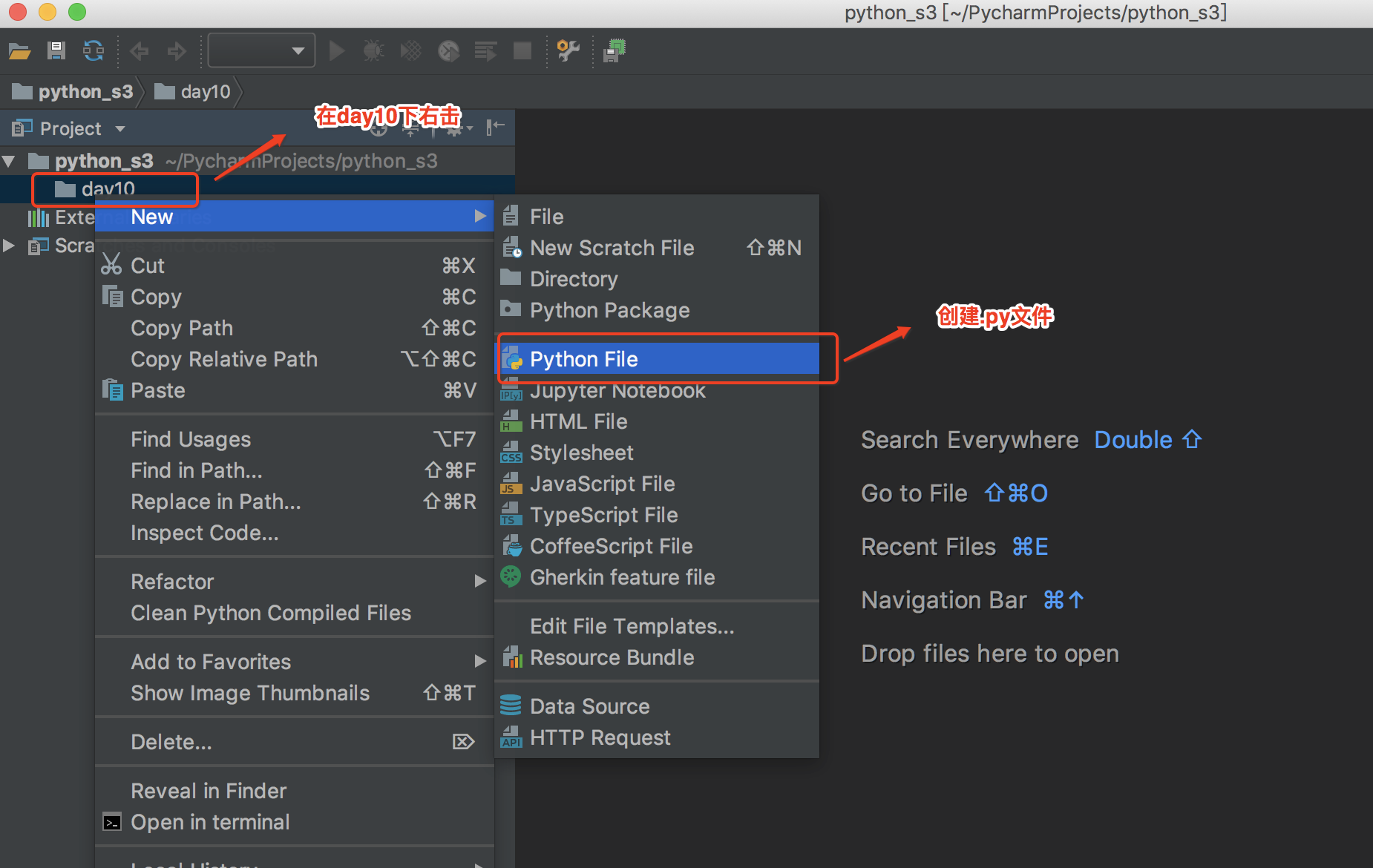Open the New submenu

pos(295,216)
